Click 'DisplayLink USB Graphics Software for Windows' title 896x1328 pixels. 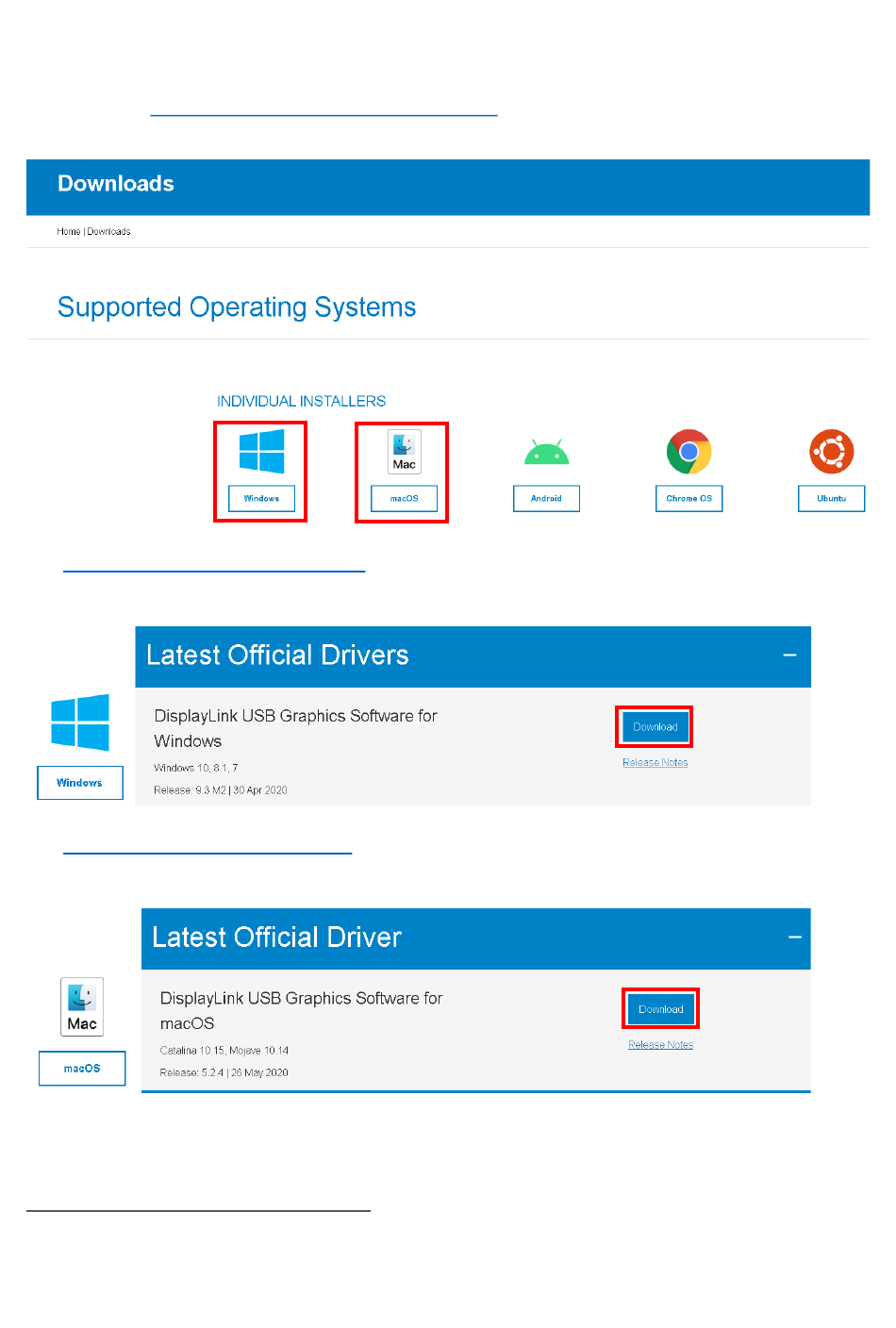click(296, 728)
